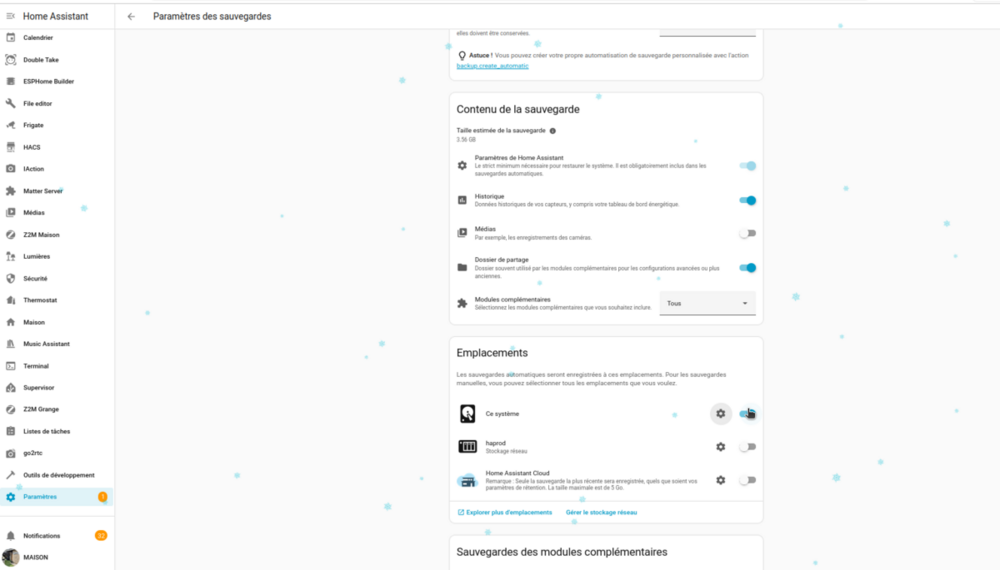Open the Modules complémentaires dropdown set to Tous

(707, 303)
